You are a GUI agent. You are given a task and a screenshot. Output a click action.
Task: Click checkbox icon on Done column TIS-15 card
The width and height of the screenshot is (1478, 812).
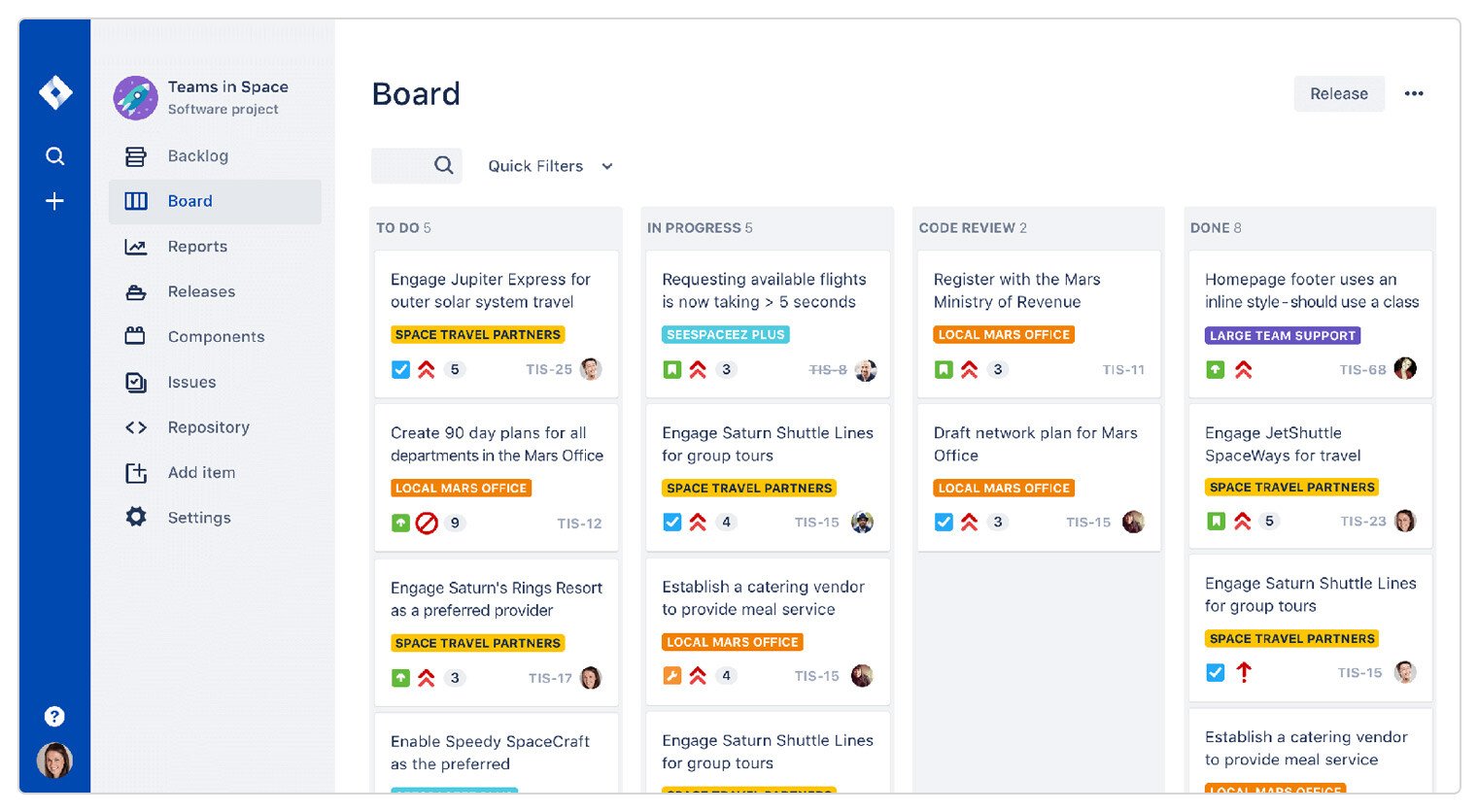[1215, 672]
